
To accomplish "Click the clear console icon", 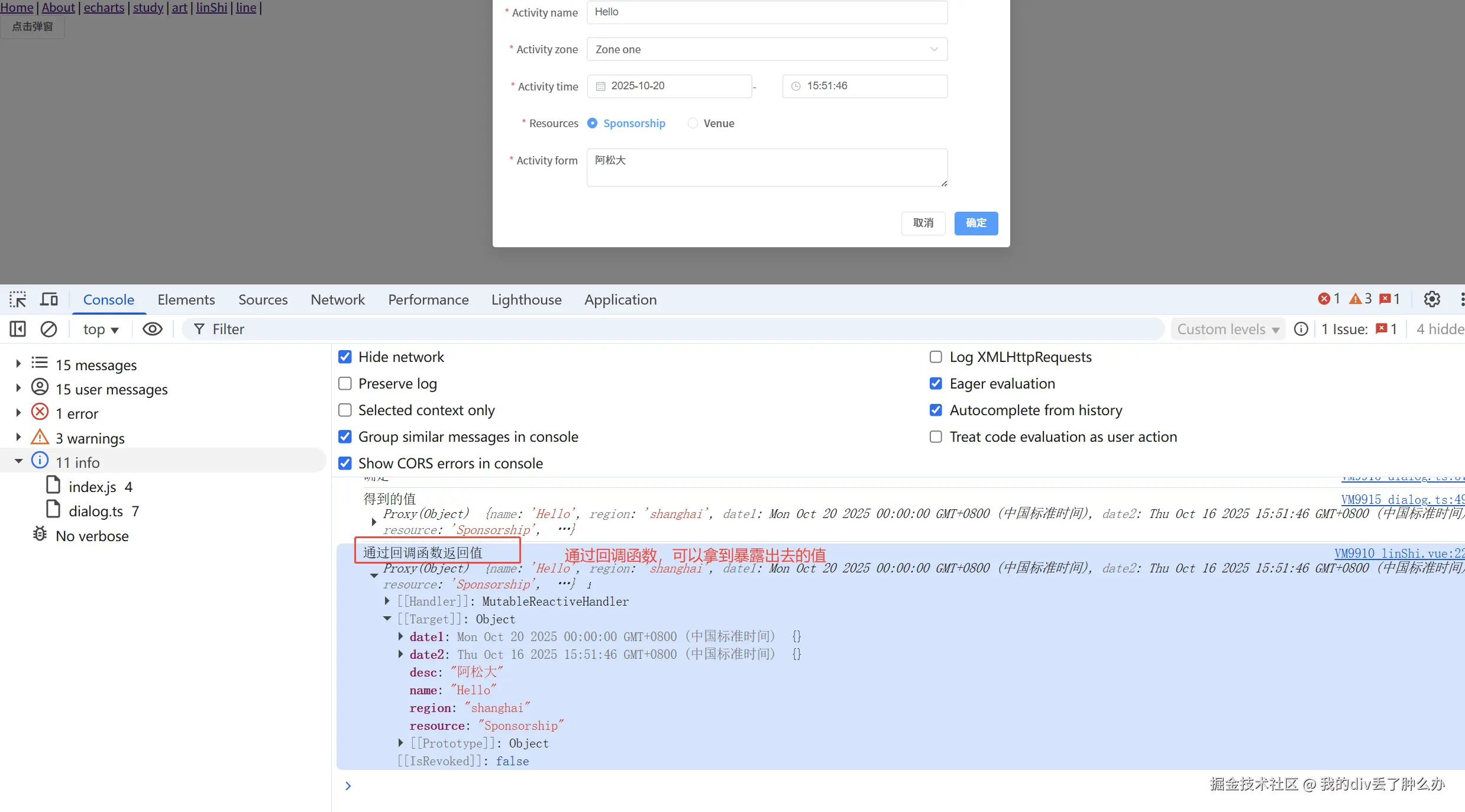I will (x=48, y=329).
